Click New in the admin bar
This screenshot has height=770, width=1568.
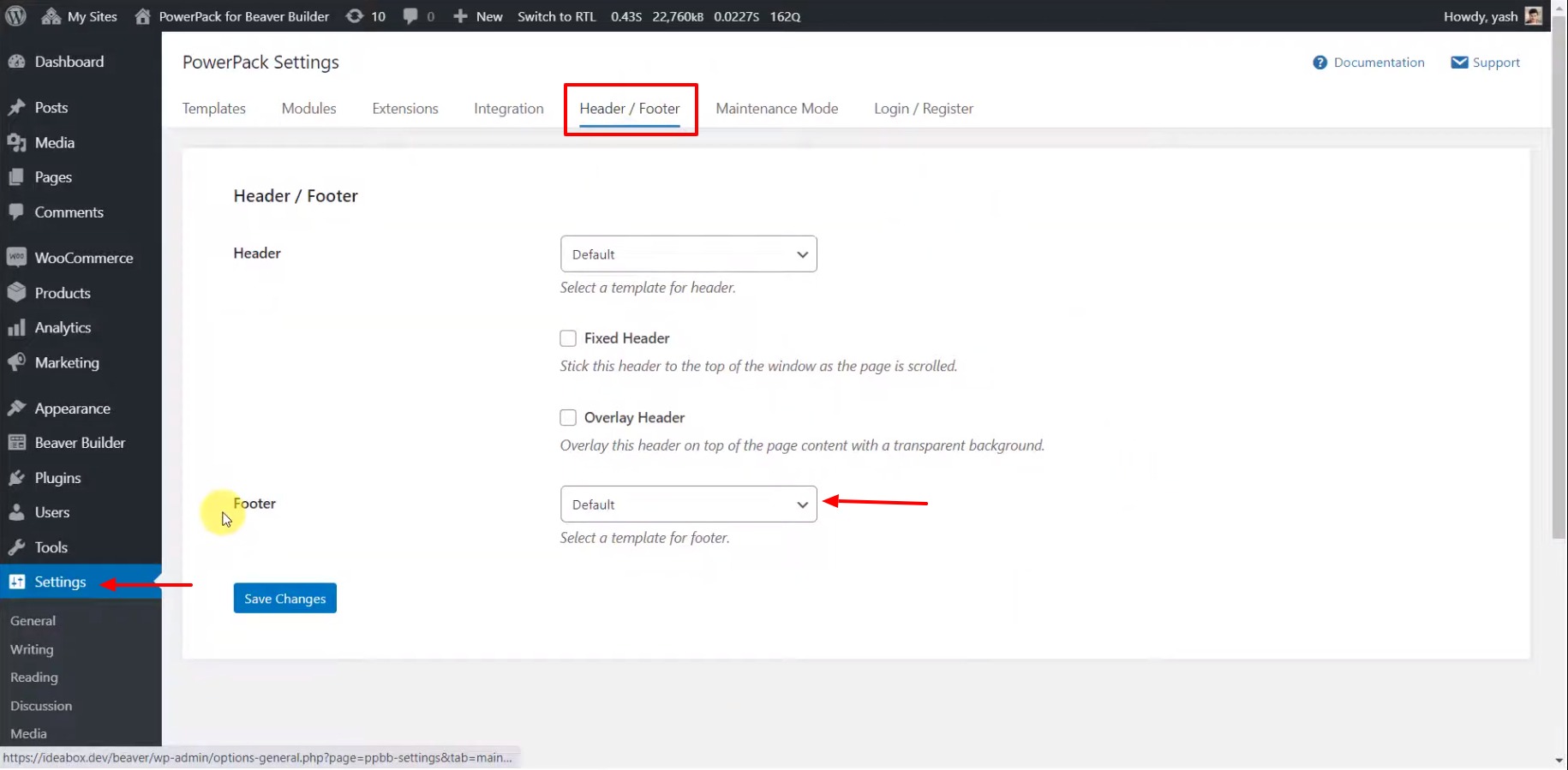tap(489, 16)
